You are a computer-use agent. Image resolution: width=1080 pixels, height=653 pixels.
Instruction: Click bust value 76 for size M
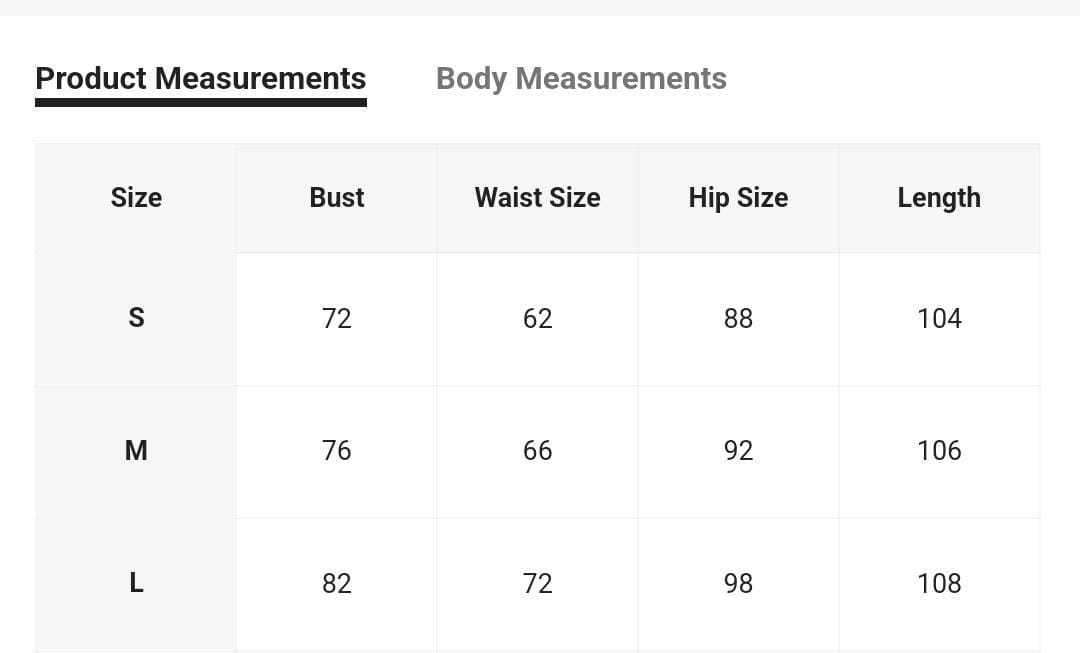pos(337,450)
